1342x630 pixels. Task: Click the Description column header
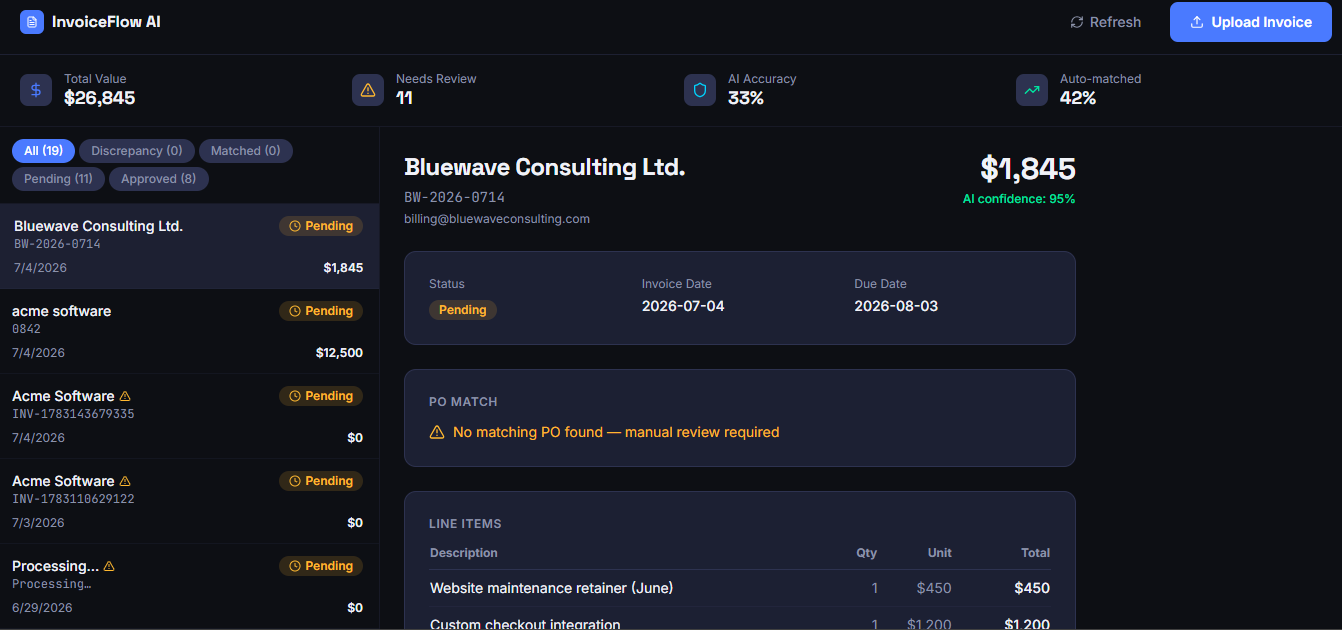[x=464, y=553]
